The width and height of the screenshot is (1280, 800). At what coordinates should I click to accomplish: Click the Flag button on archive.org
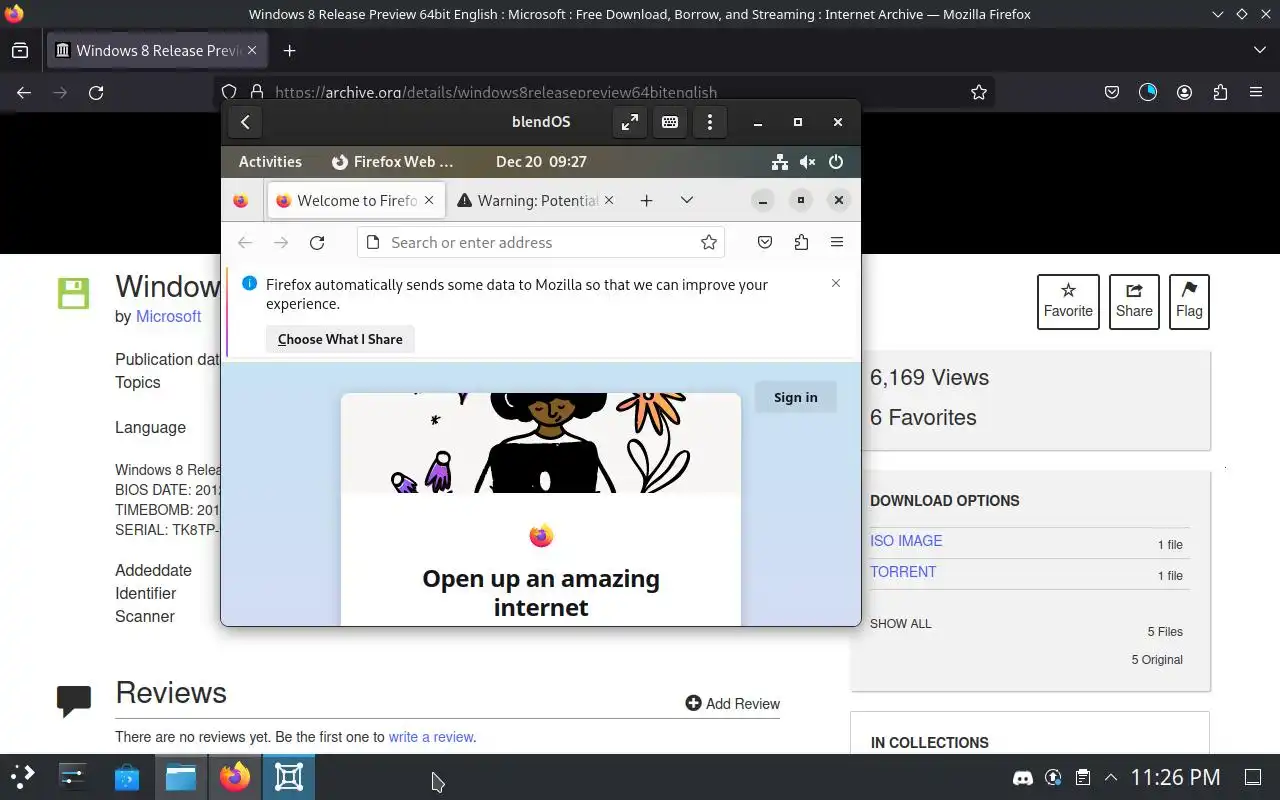click(x=1189, y=301)
